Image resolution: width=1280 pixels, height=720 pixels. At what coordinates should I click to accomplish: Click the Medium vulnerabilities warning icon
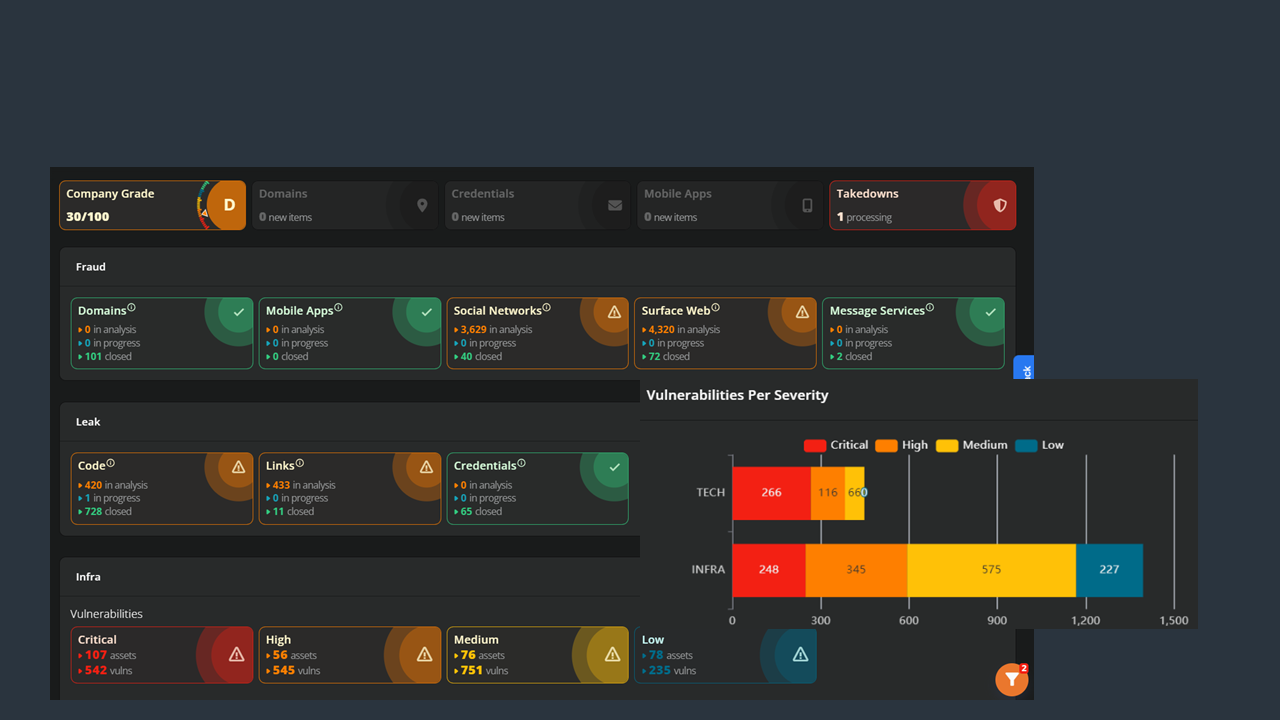(612, 655)
